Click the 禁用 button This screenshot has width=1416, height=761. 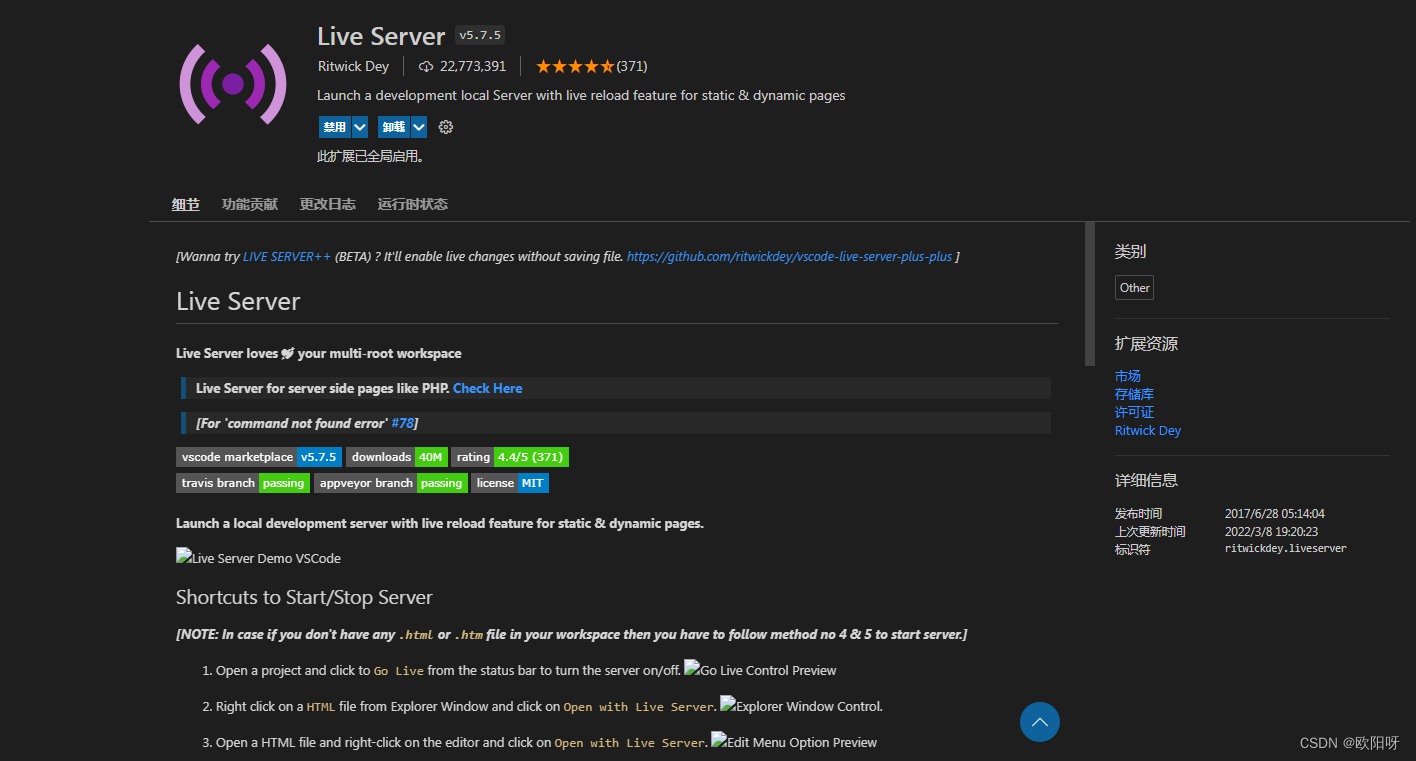point(334,127)
